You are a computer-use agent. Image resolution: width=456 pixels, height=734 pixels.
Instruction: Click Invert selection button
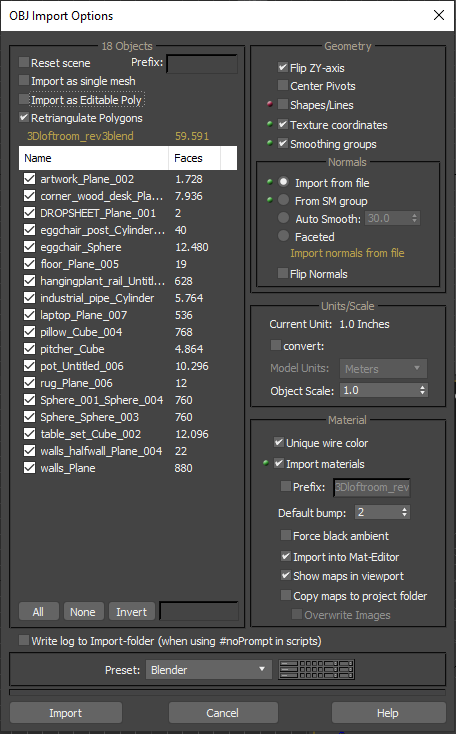[132, 611]
